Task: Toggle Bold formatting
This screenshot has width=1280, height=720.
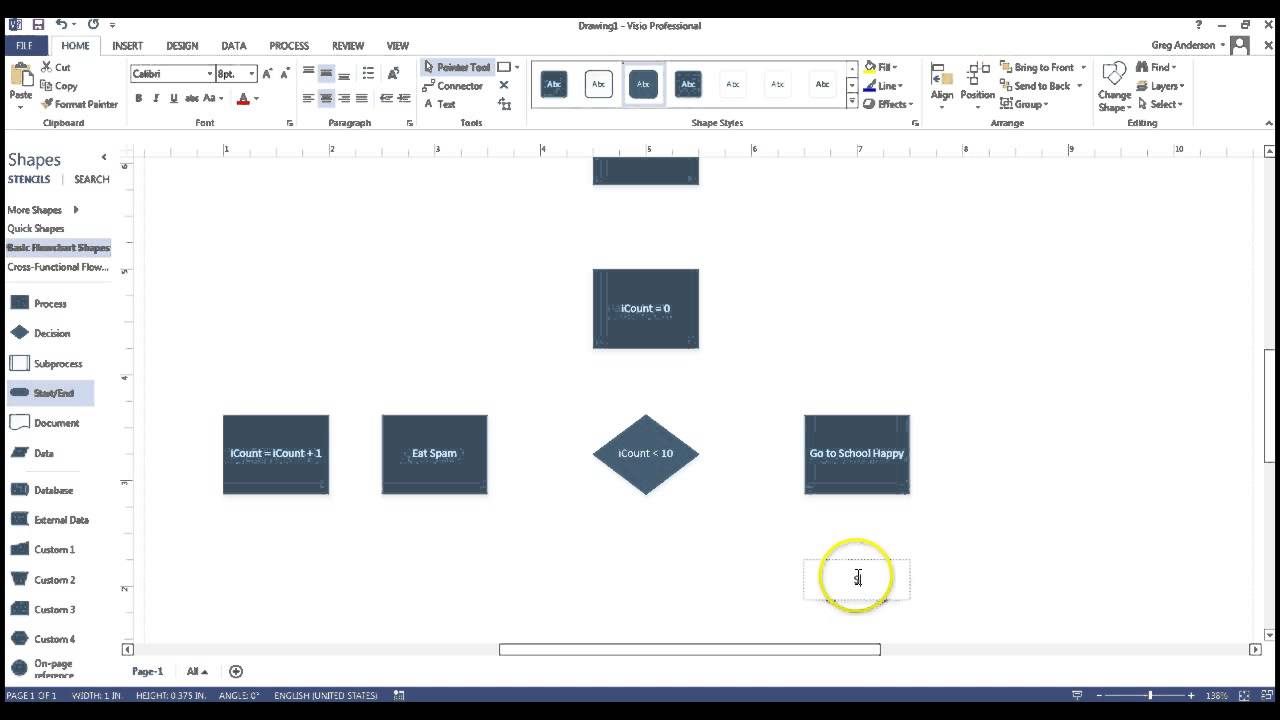Action: (139, 98)
